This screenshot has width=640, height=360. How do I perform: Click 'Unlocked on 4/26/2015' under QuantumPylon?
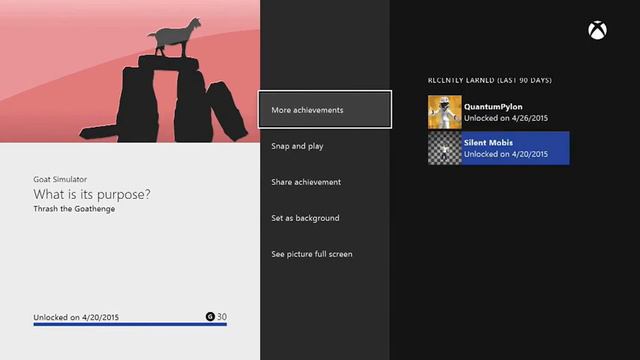coord(506,118)
